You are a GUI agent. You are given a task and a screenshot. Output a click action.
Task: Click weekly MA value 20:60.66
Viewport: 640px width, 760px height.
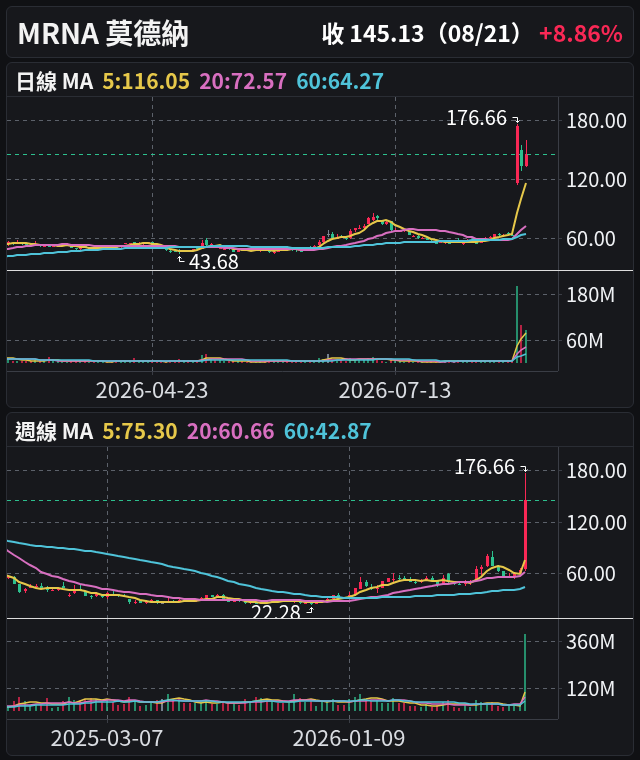231,431
